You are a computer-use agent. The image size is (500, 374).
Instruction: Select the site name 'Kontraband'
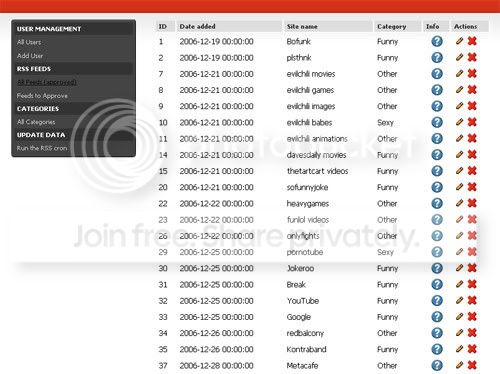click(306, 349)
